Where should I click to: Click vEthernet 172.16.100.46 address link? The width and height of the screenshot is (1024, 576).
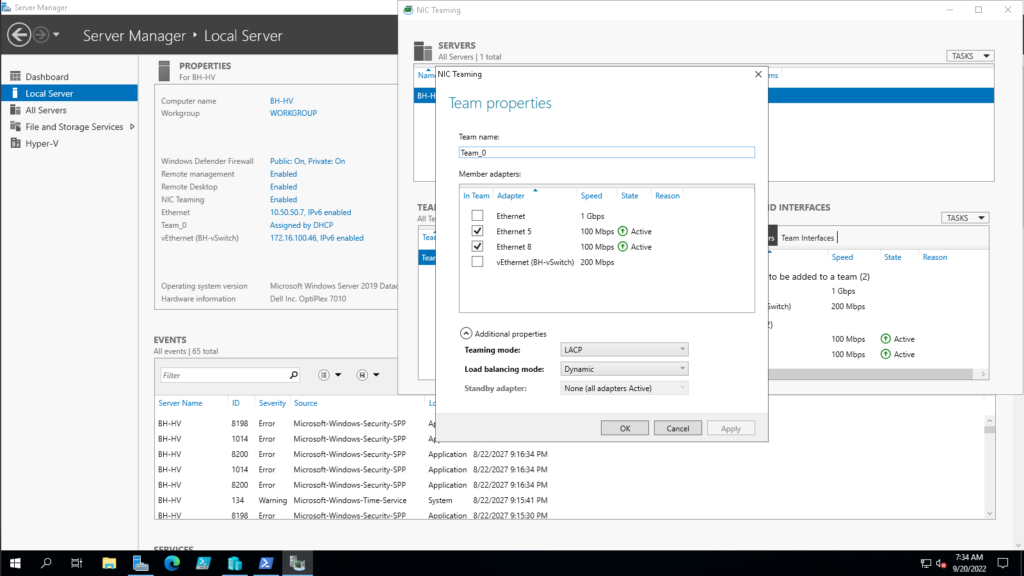pyautogui.click(x=317, y=238)
